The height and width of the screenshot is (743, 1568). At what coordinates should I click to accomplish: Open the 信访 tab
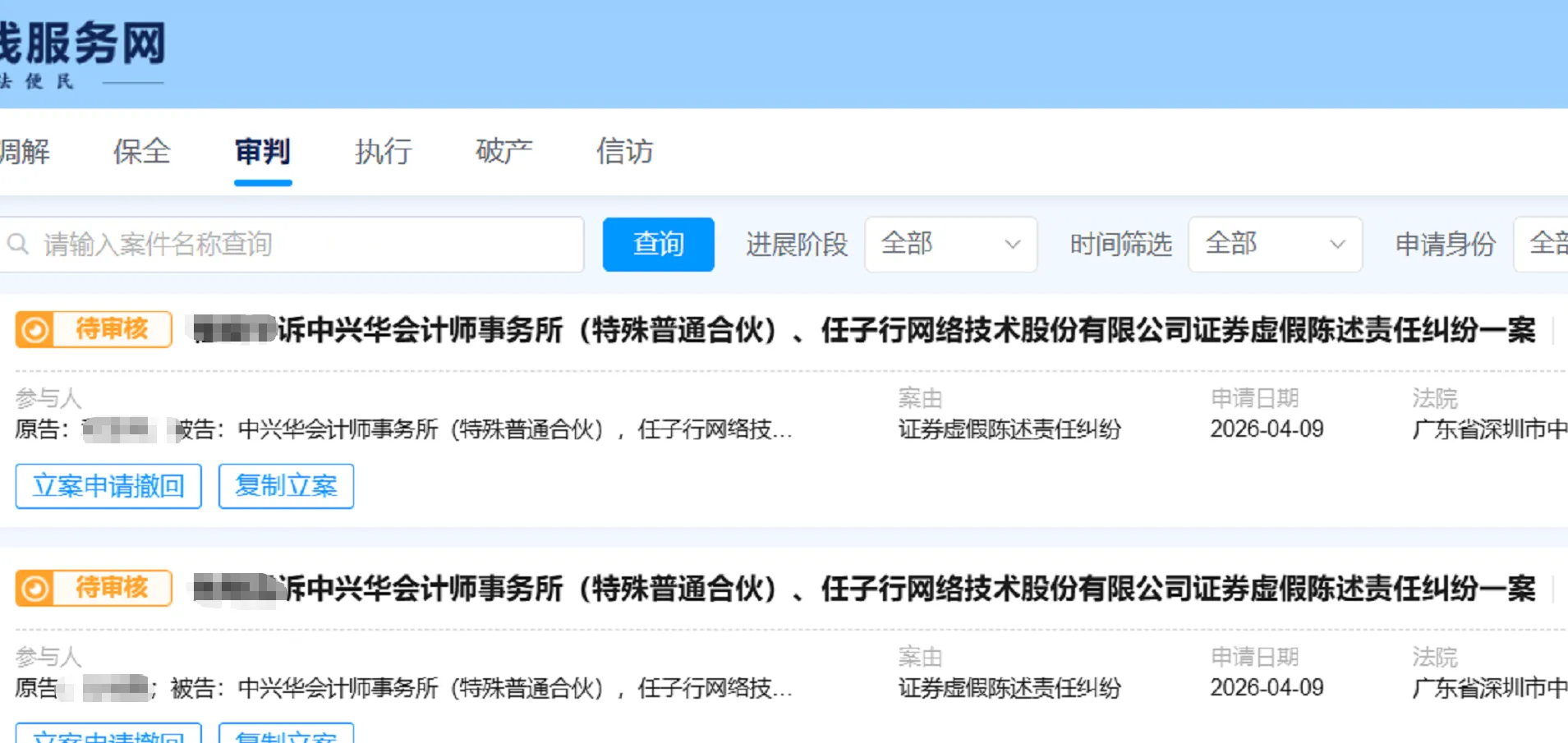[624, 152]
